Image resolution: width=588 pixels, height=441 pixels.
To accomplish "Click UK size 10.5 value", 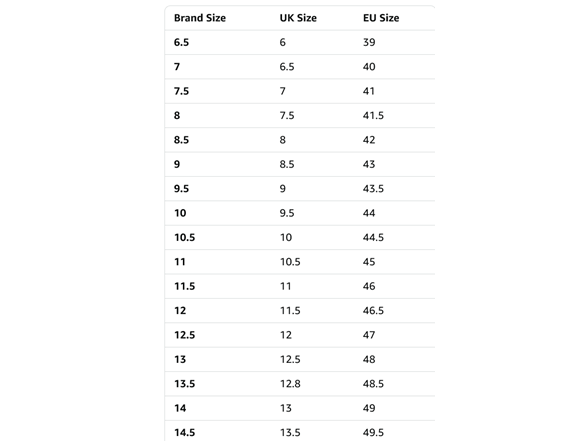I will (x=290, y=262).
